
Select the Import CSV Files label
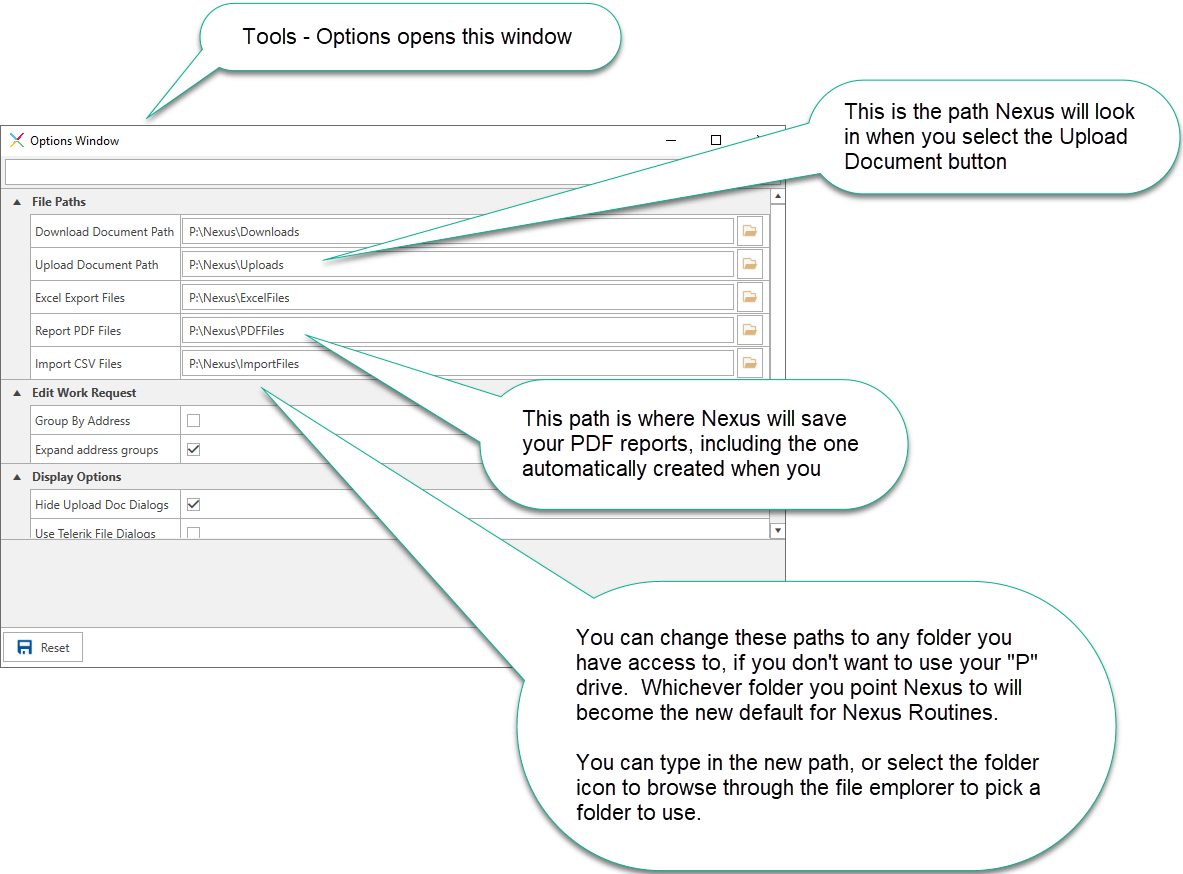click(x=78, y=364)
